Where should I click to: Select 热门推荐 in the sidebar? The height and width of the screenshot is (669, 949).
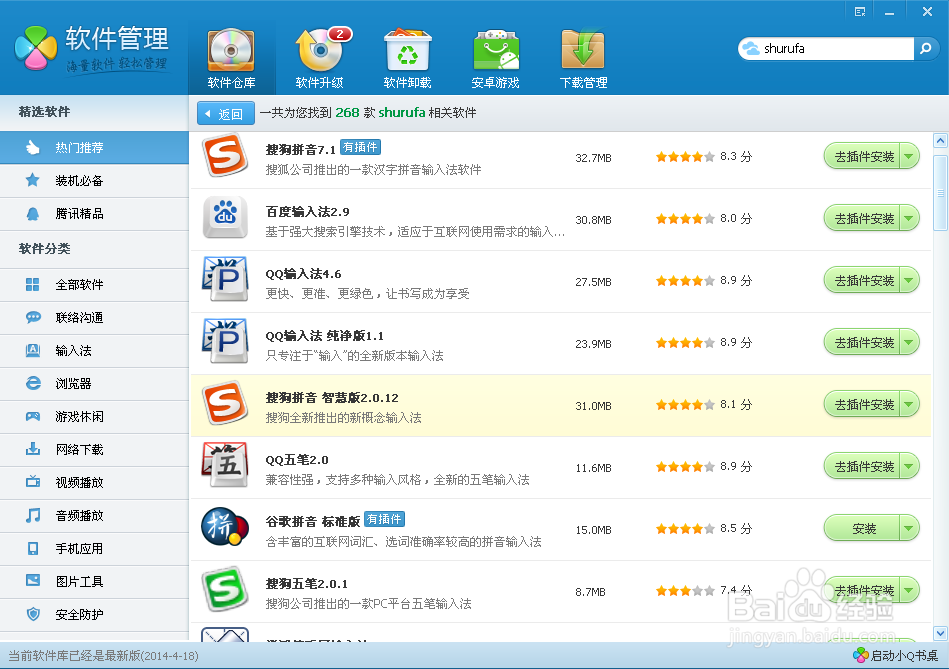[94, 148]
